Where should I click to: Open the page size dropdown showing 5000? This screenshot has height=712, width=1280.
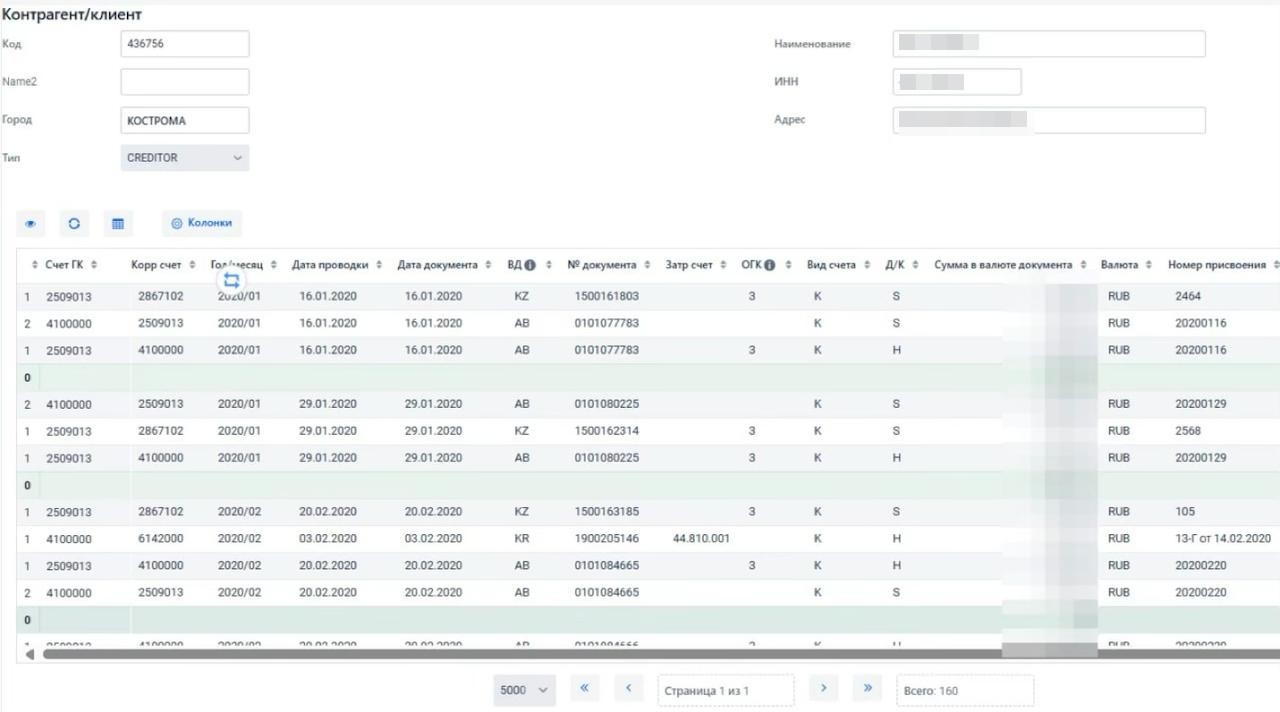tap(525, 690)
